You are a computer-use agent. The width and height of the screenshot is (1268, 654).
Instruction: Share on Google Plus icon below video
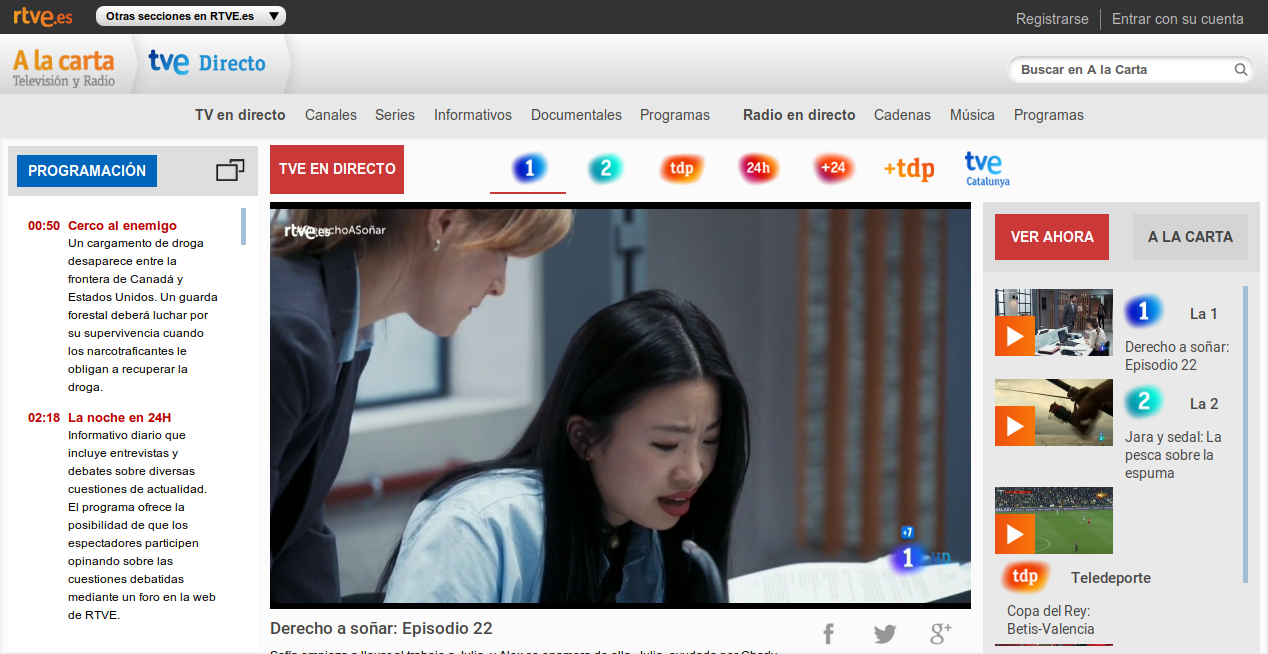(x=940, y=633)
